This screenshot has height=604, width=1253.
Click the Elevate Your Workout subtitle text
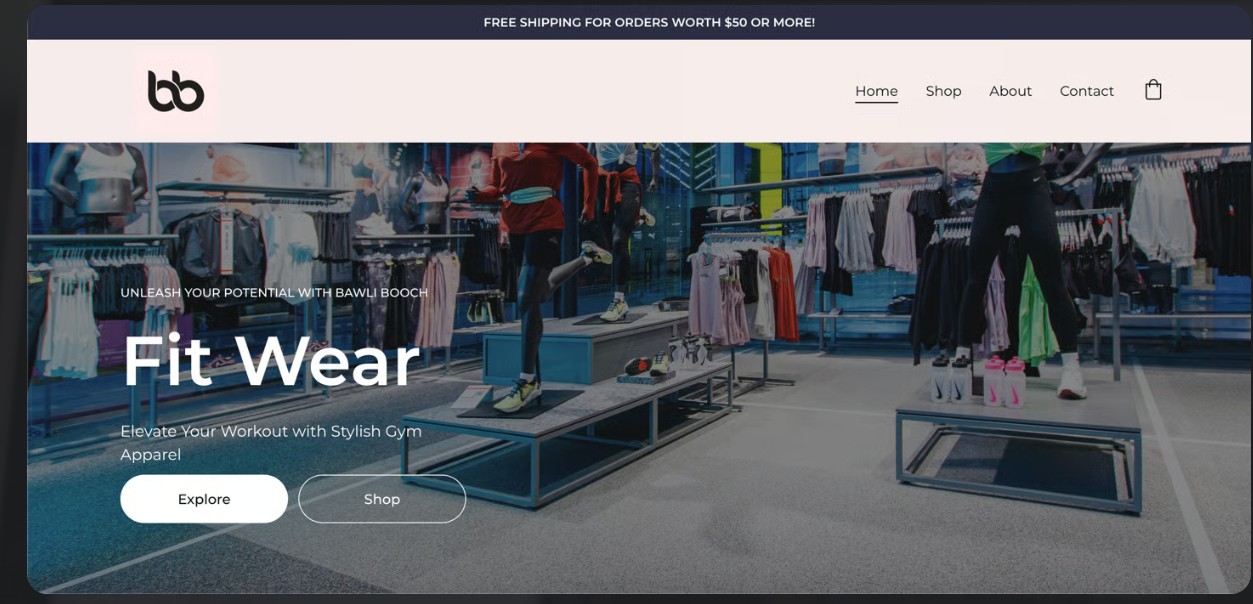[270, 441]
